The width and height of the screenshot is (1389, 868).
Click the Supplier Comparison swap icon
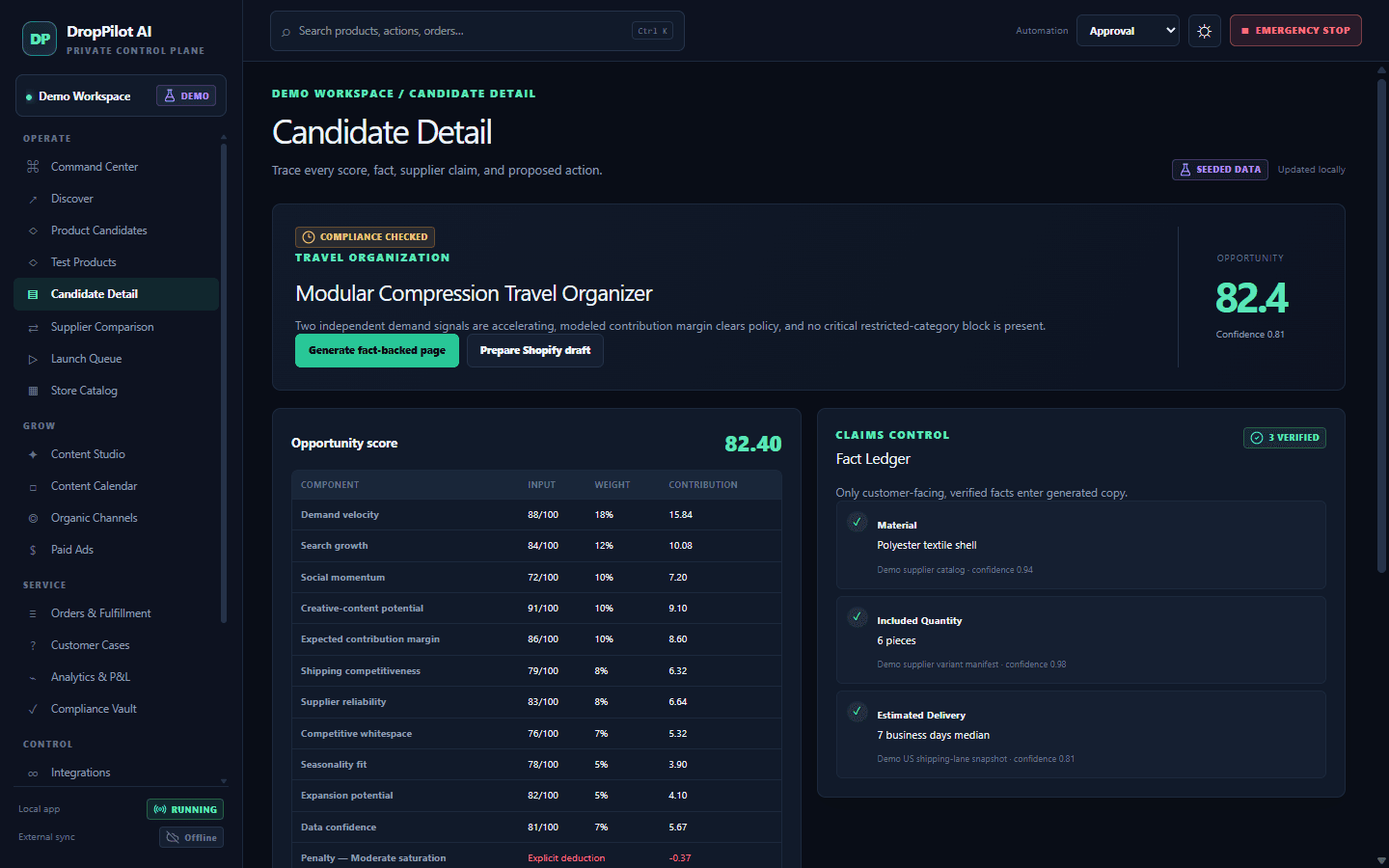point(33,327)
